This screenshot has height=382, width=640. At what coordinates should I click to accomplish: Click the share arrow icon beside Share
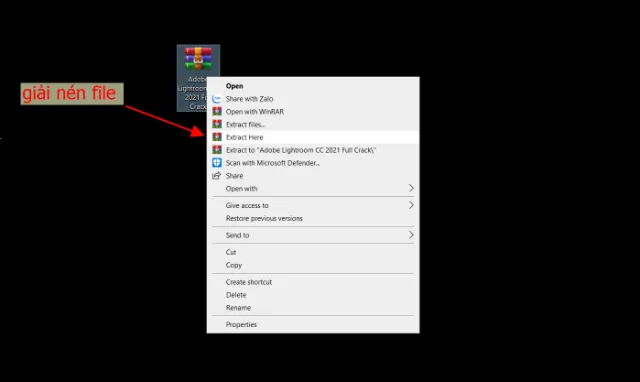(217, 175)
